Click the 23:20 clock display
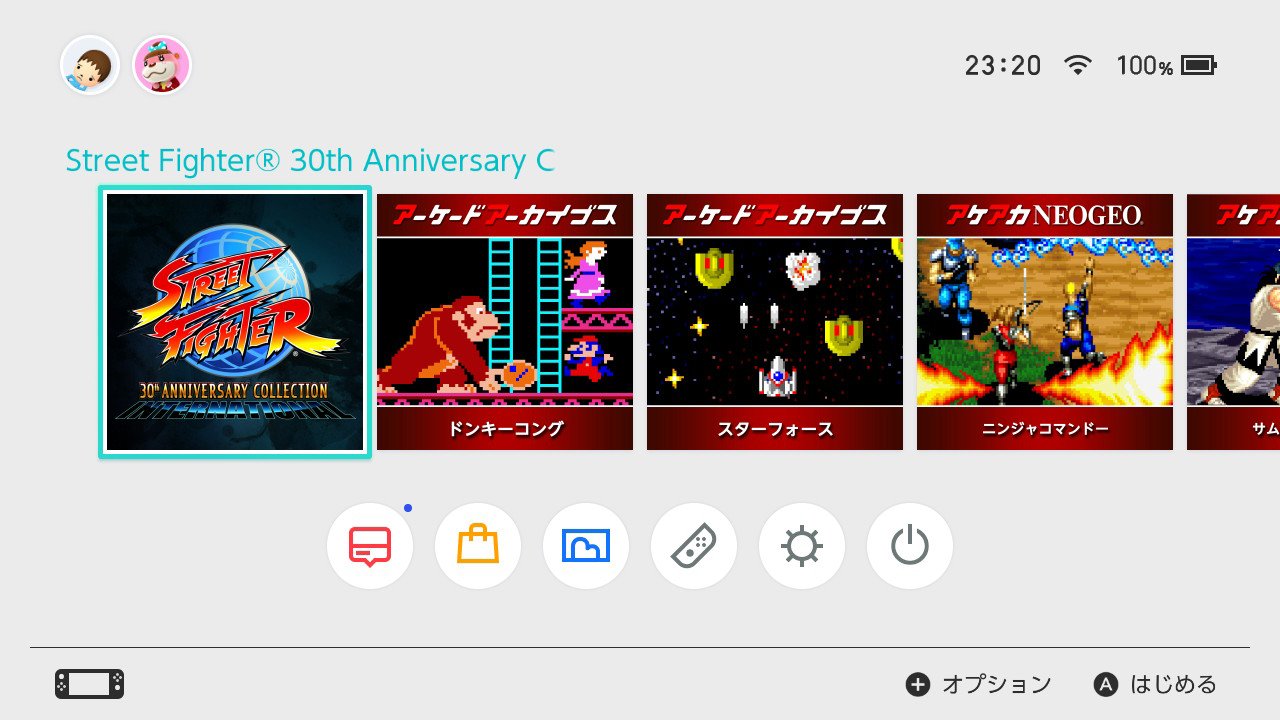1280x720 pixels. pos(1003,66)
